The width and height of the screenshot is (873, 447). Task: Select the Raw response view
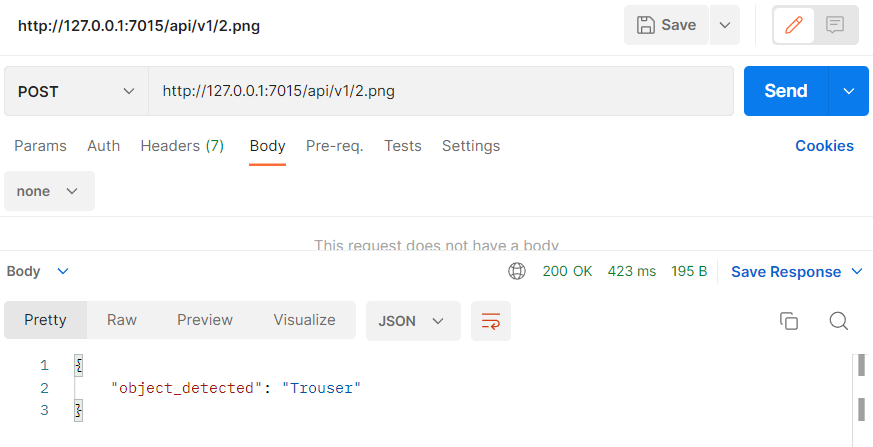(122, 320)
